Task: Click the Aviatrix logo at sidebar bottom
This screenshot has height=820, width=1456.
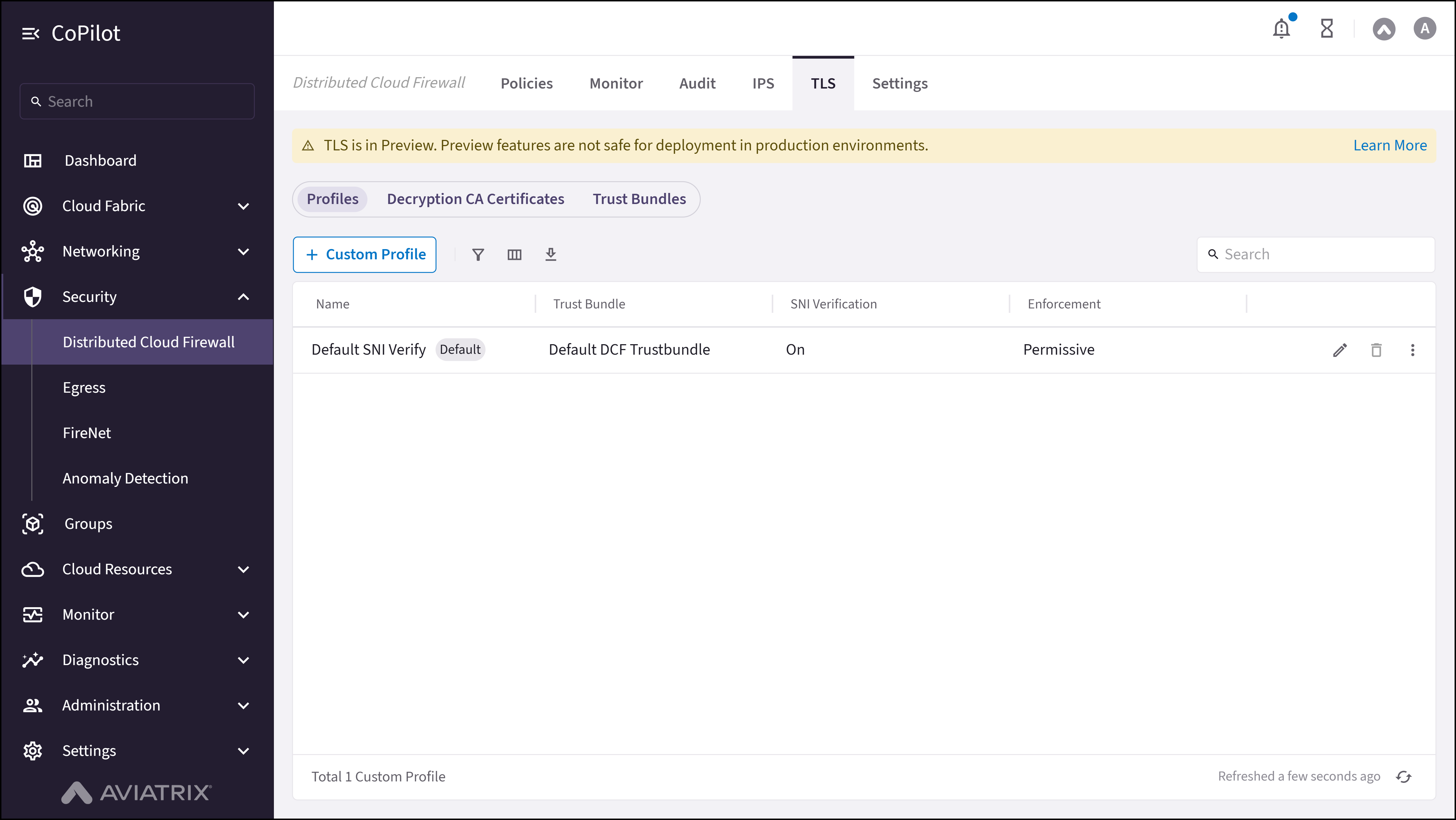Action: pyautogui.click(x=136, y=792)
